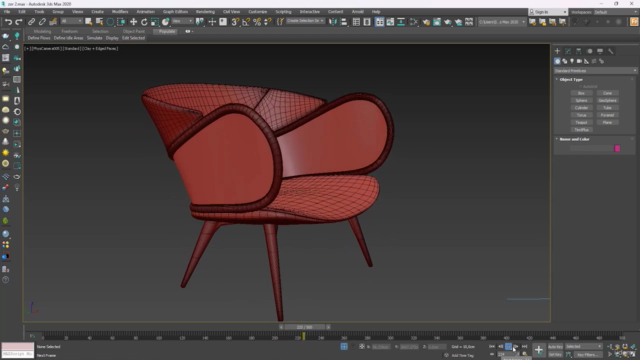Switch to the Populate ribbon tab
640x360 pixels.
[x=167, y=31]
